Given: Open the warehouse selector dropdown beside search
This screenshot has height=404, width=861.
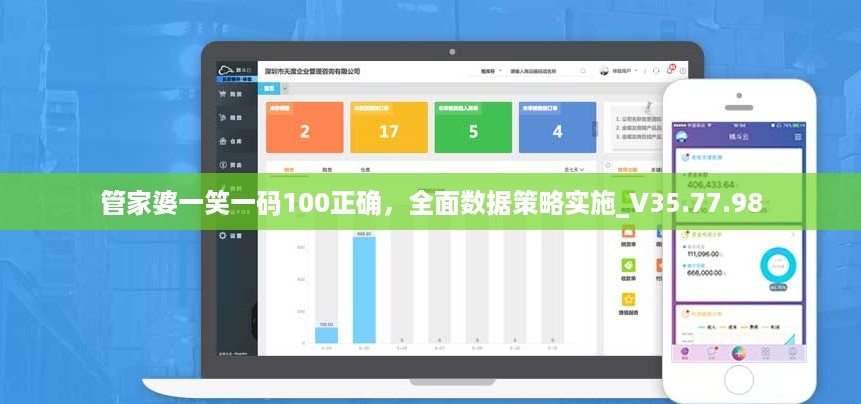Looking at the screenshot, I should (x=491, y=71).
